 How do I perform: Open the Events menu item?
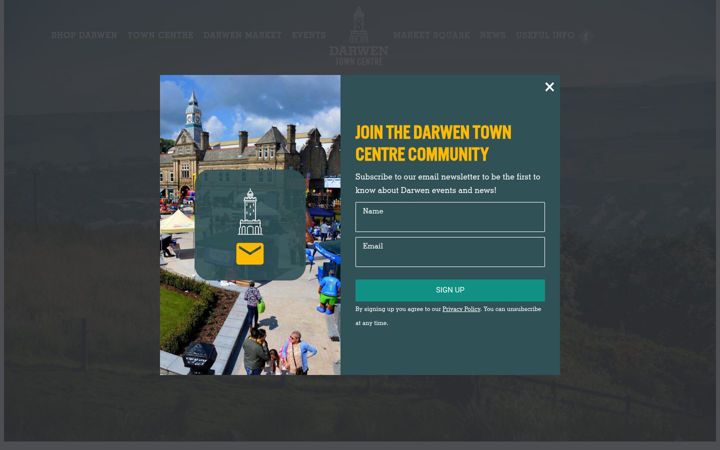(309, 35)
